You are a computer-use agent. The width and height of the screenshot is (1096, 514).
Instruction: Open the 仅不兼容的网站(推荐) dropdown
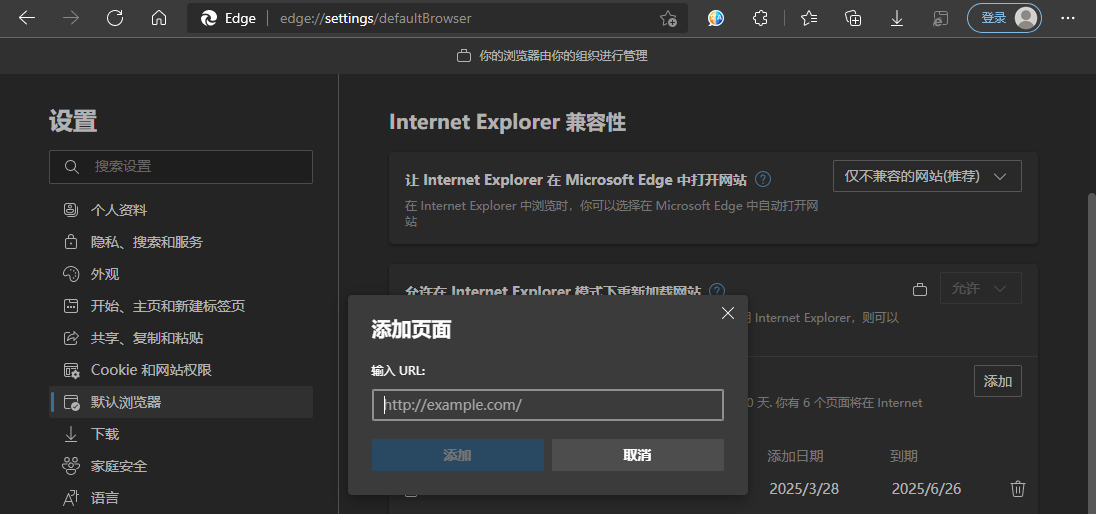[x=927, y=176]
